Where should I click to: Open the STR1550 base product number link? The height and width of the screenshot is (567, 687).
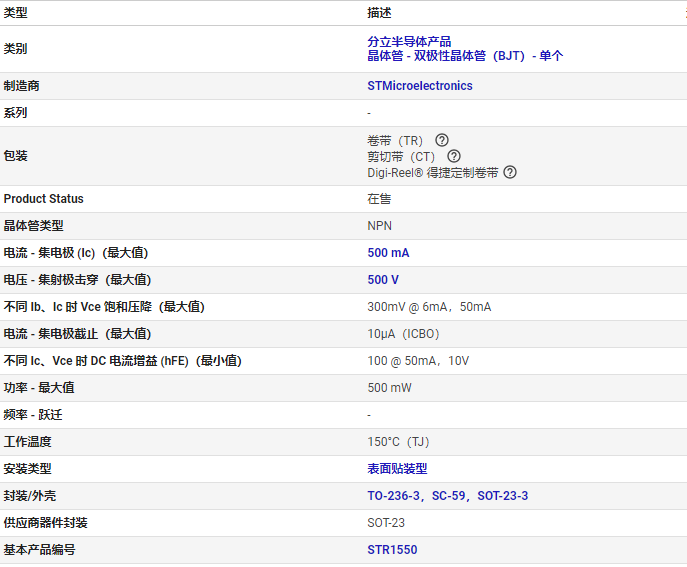tap(392, 550)
